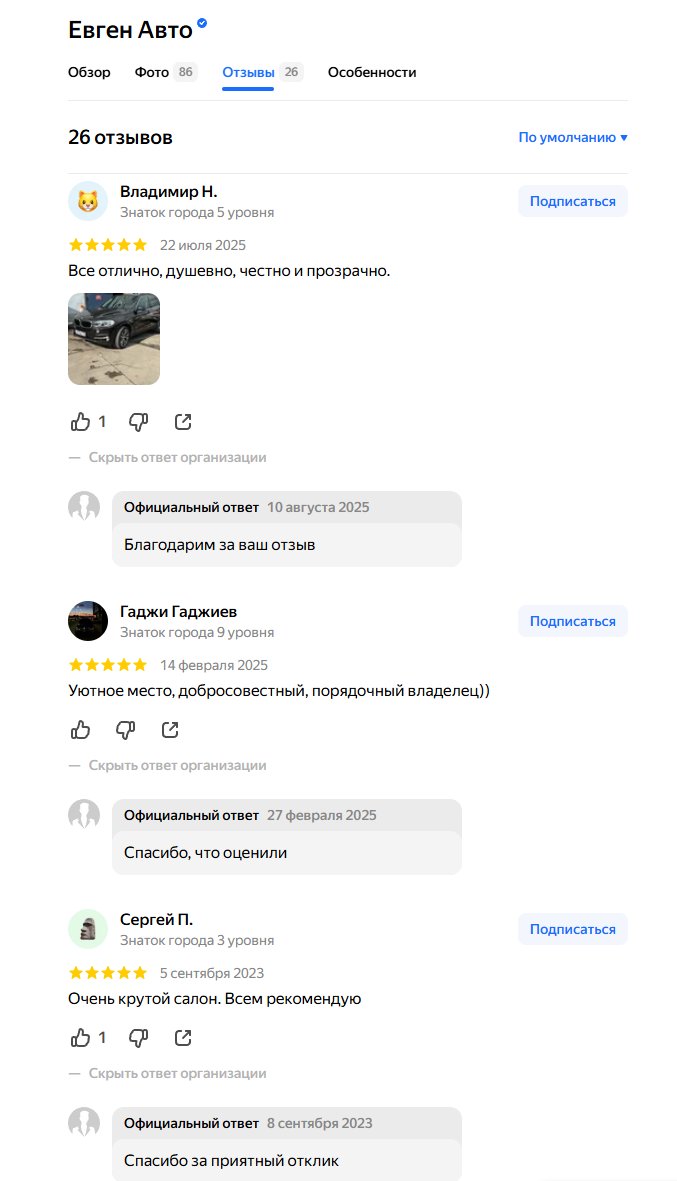Dislike Гаджи Гаджиев's review with thumbs down

pyautogui.click(x=125, y=730)
